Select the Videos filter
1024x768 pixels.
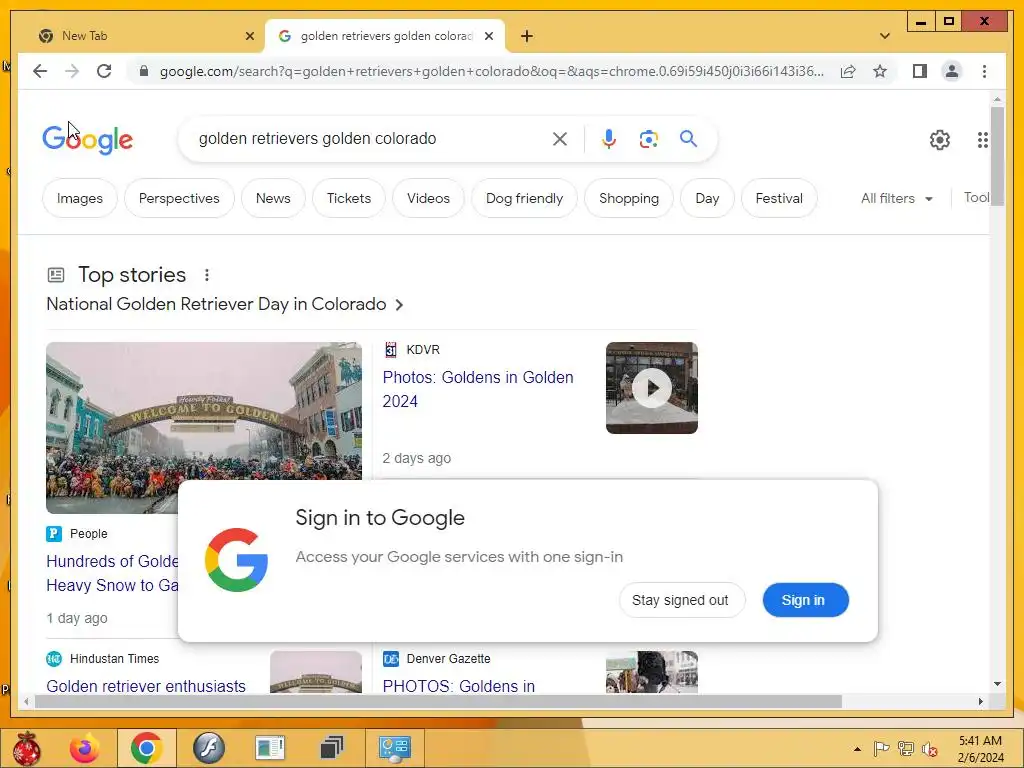428,199
